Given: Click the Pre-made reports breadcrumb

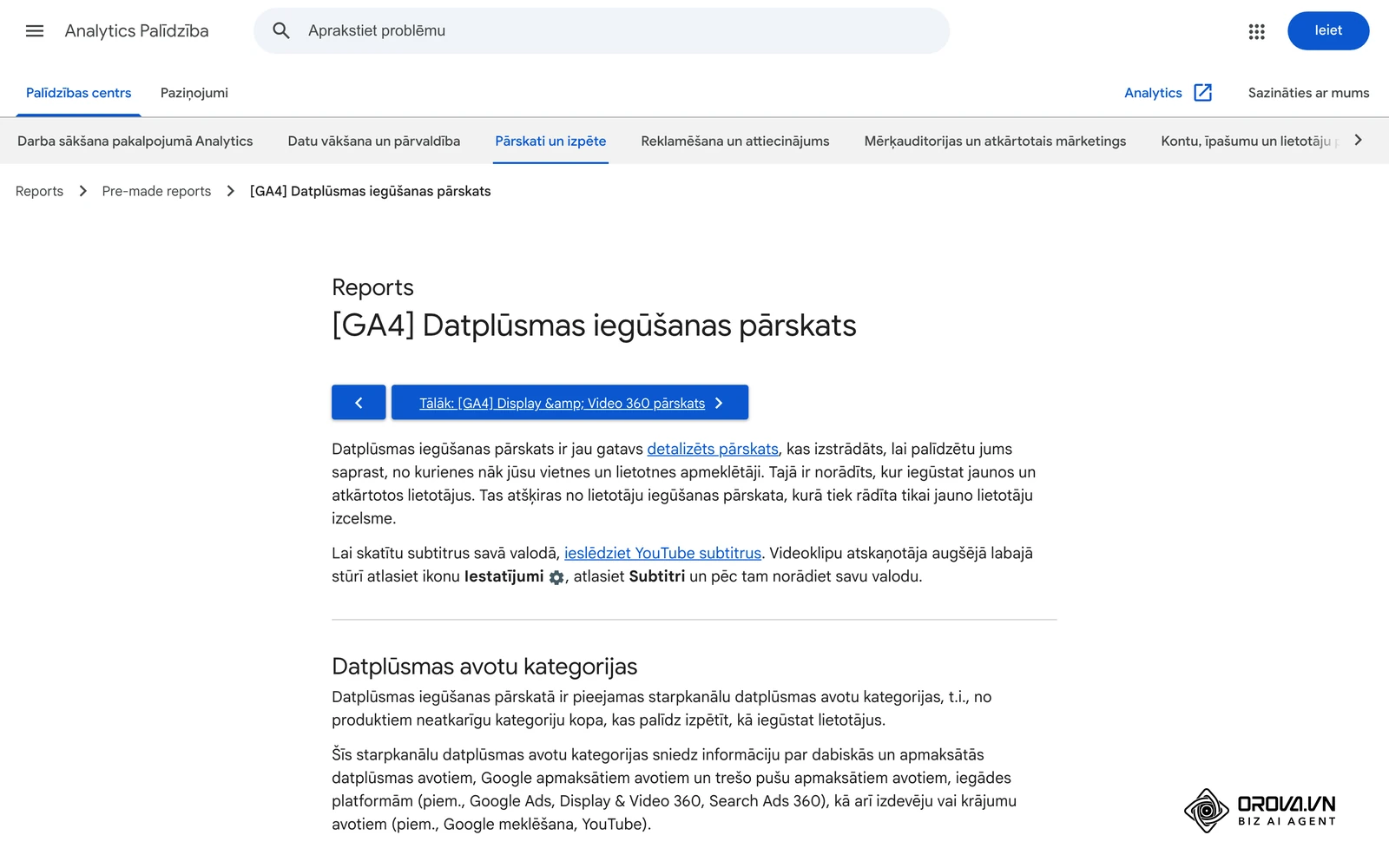Looking at the screenshot, I should click(x=156, y=191).
